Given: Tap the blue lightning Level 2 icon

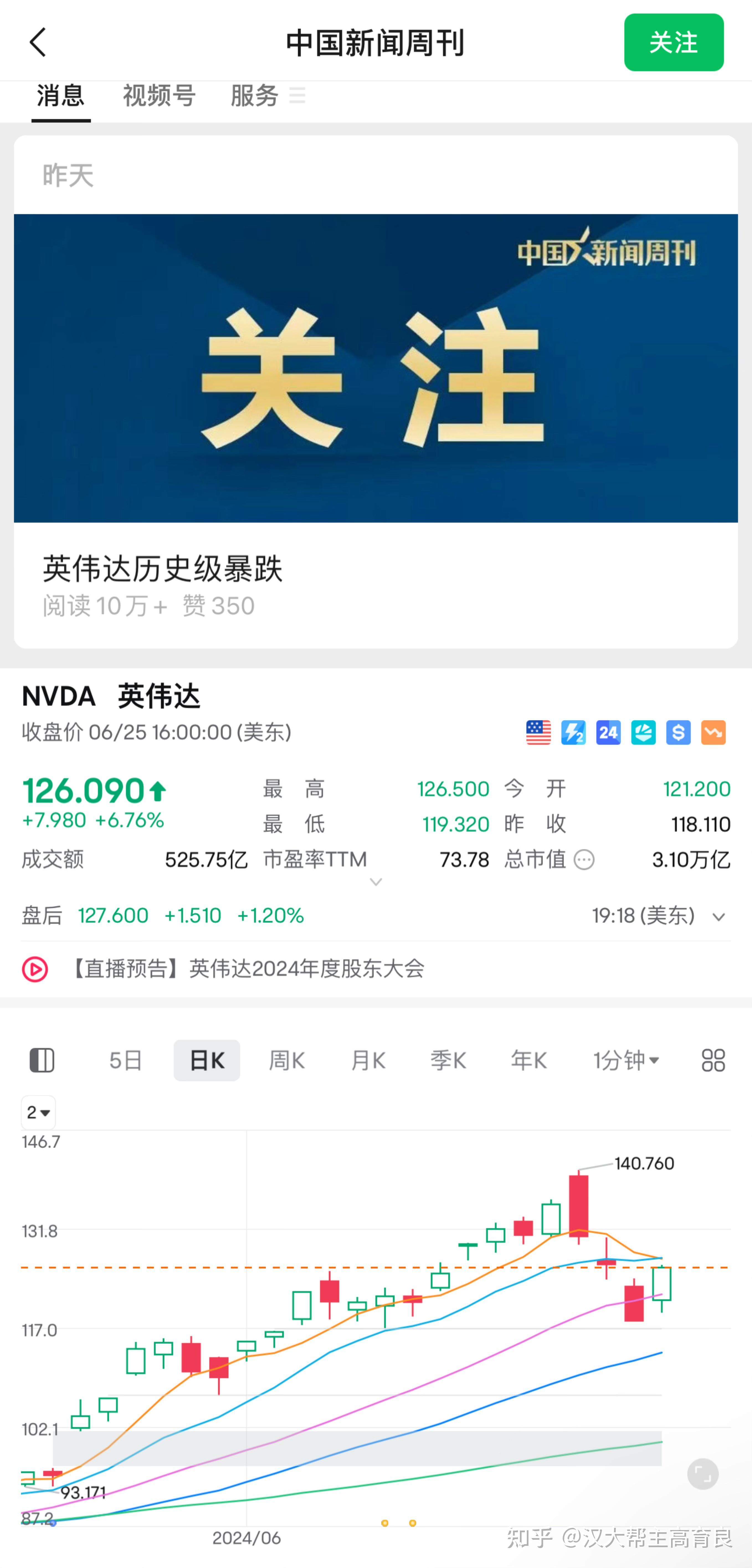Looking at the screenshot, I should 573,732.
